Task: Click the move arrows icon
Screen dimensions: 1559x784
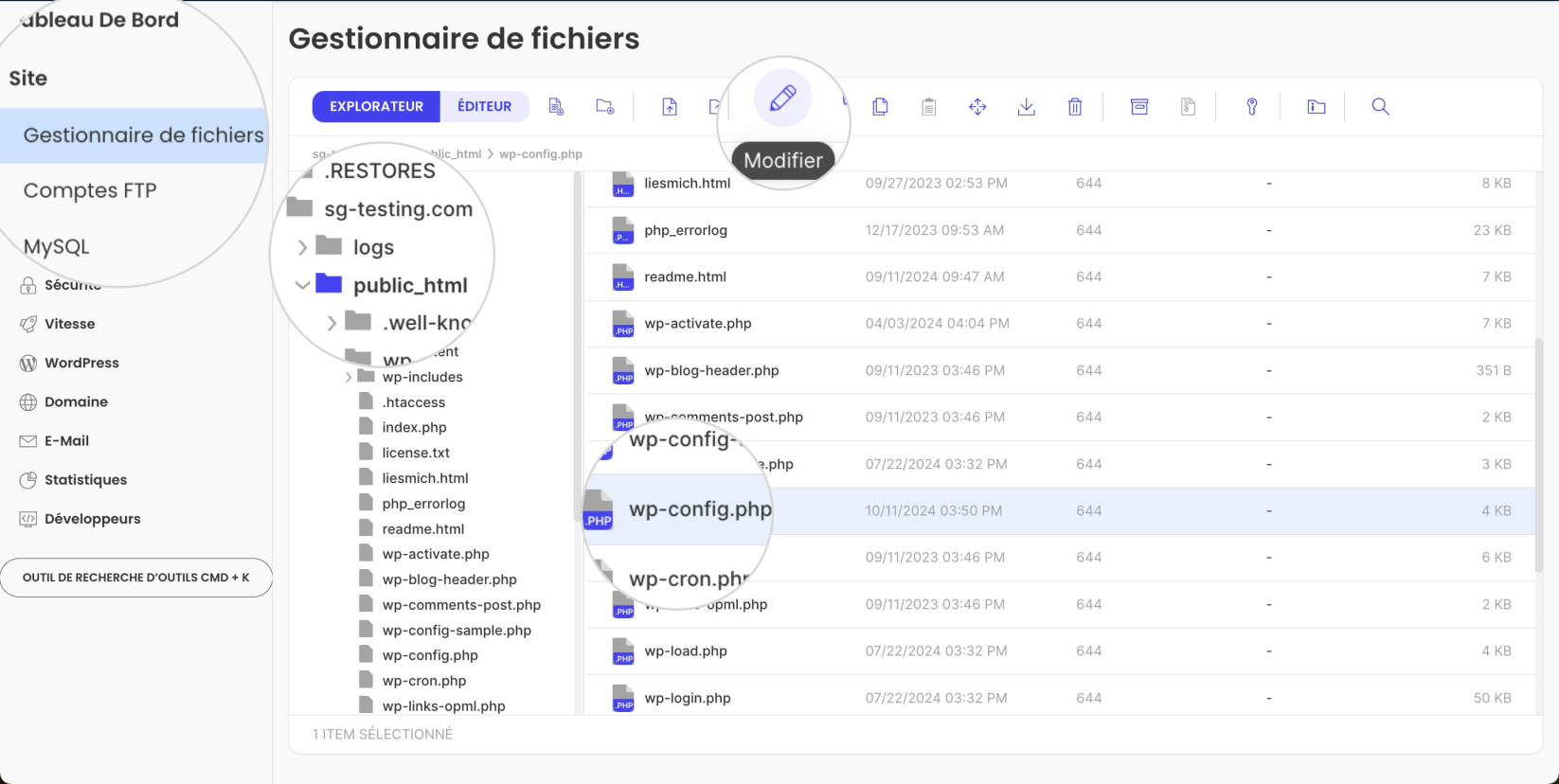Action: pyautogui.click(x=977, y=107)
